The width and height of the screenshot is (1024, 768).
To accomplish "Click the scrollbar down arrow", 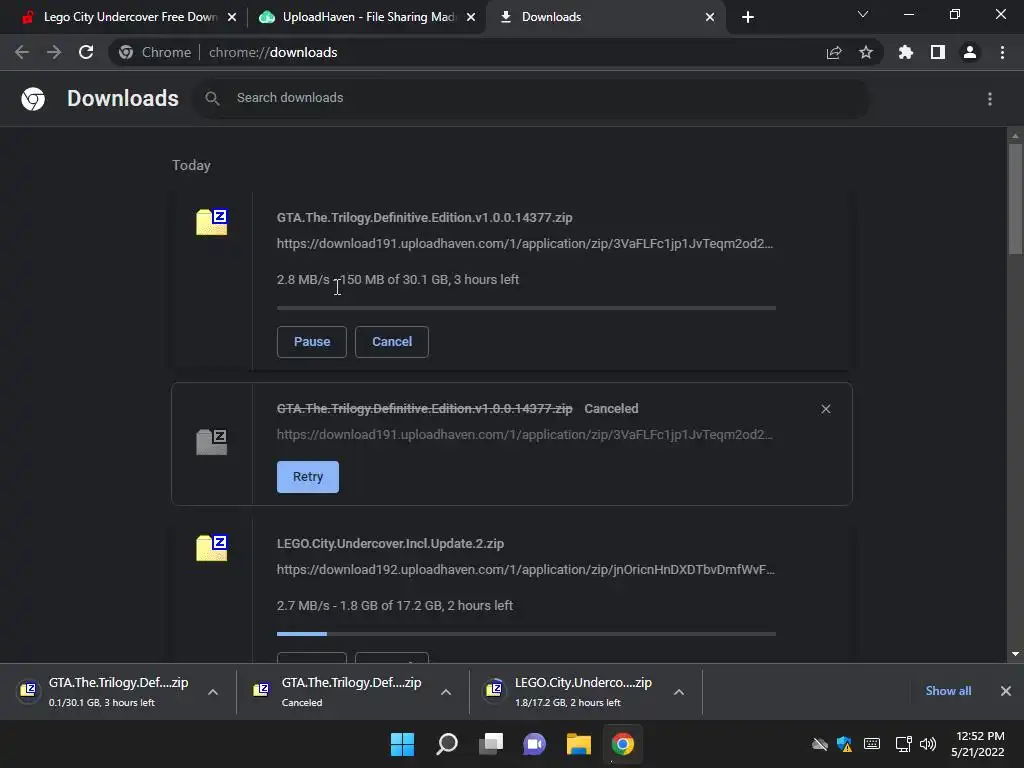I will point(1015,654).
